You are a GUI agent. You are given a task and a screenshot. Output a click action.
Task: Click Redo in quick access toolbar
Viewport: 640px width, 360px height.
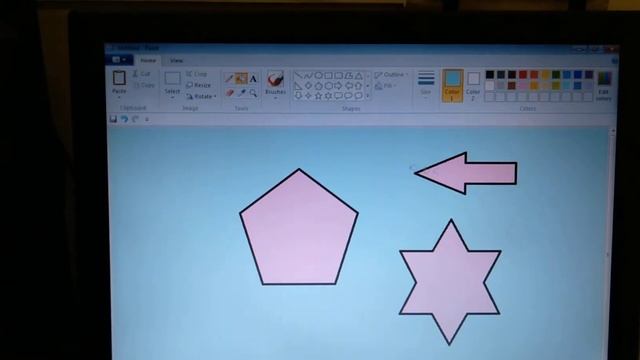click(135, 119)
